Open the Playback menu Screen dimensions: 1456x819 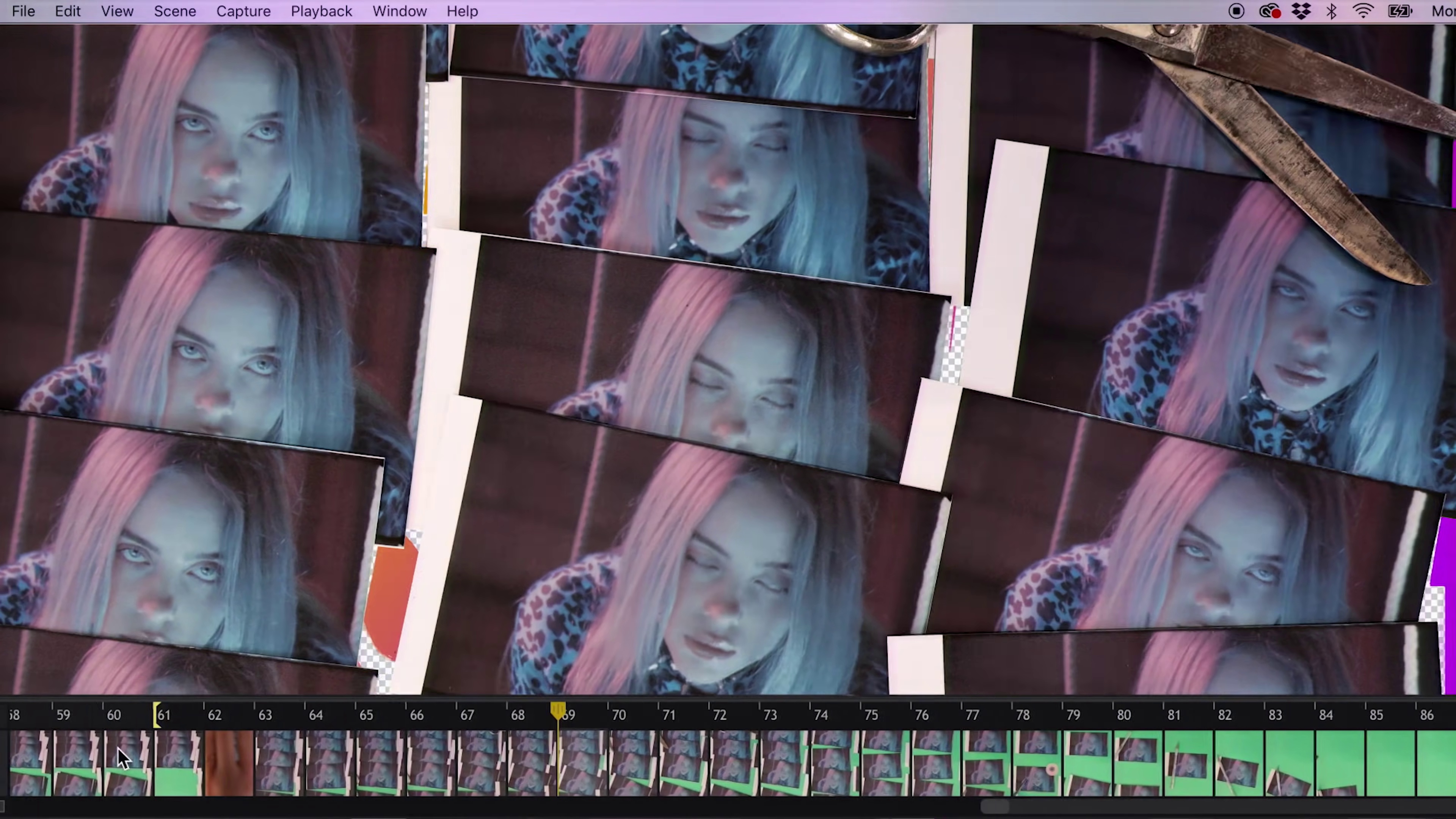pos(321,11)
